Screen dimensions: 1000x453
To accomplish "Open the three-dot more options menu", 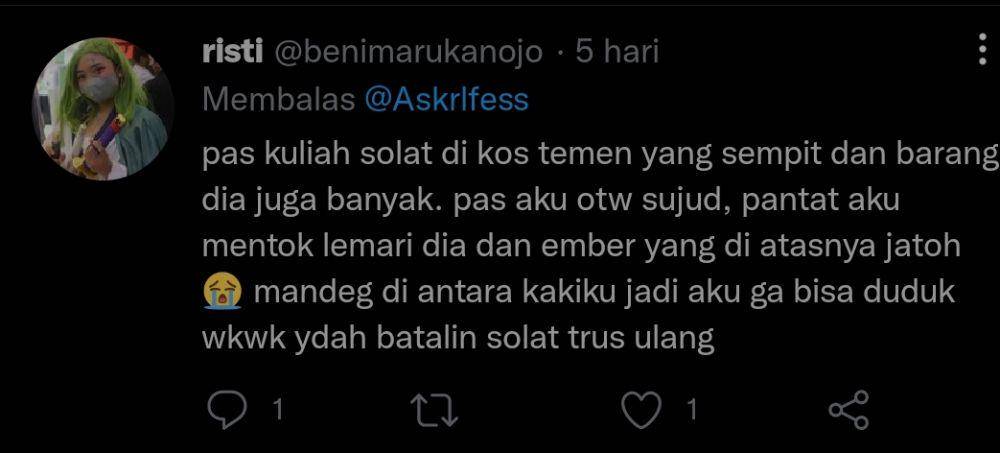I will click(983, 51).
